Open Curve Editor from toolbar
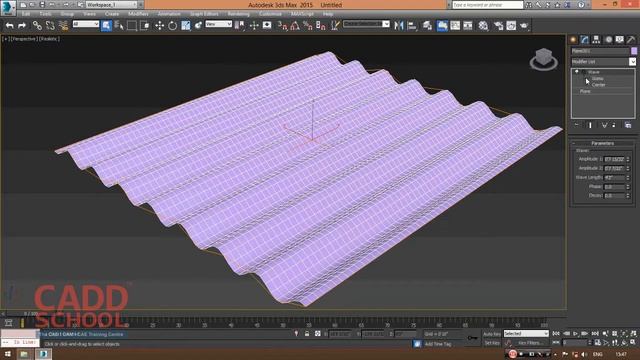 pyautogui.click(x=455, y=25)
